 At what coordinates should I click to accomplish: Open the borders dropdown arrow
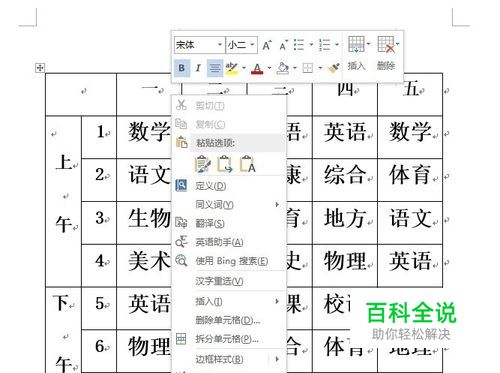[x=320, y=68]
